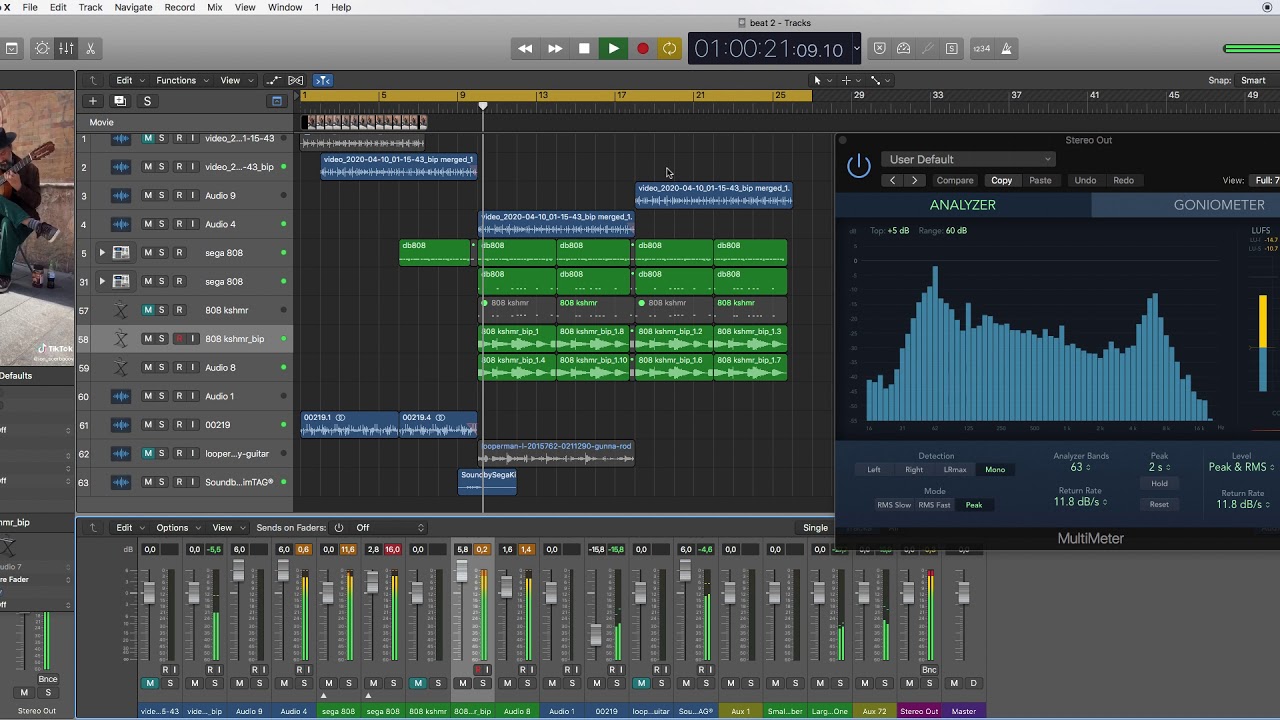Click the Single mixer view button
The image size is (1280, 720).
click(x=815, y=528)
